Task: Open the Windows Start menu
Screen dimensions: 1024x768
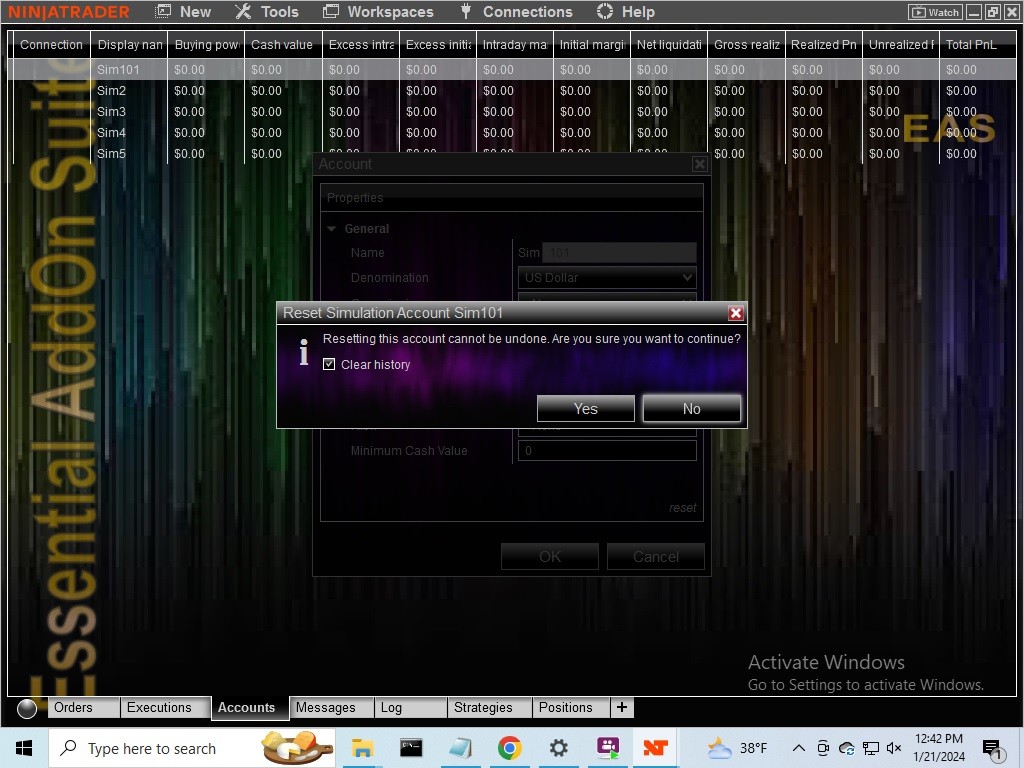Action: point(24,748)
